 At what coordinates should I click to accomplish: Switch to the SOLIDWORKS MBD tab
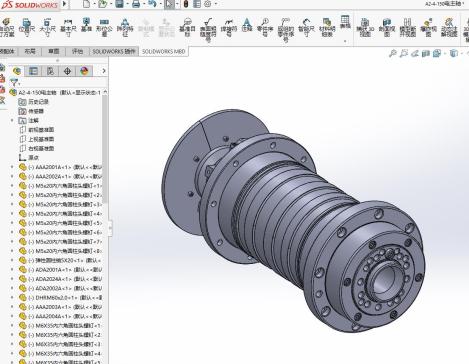(163, 51)
